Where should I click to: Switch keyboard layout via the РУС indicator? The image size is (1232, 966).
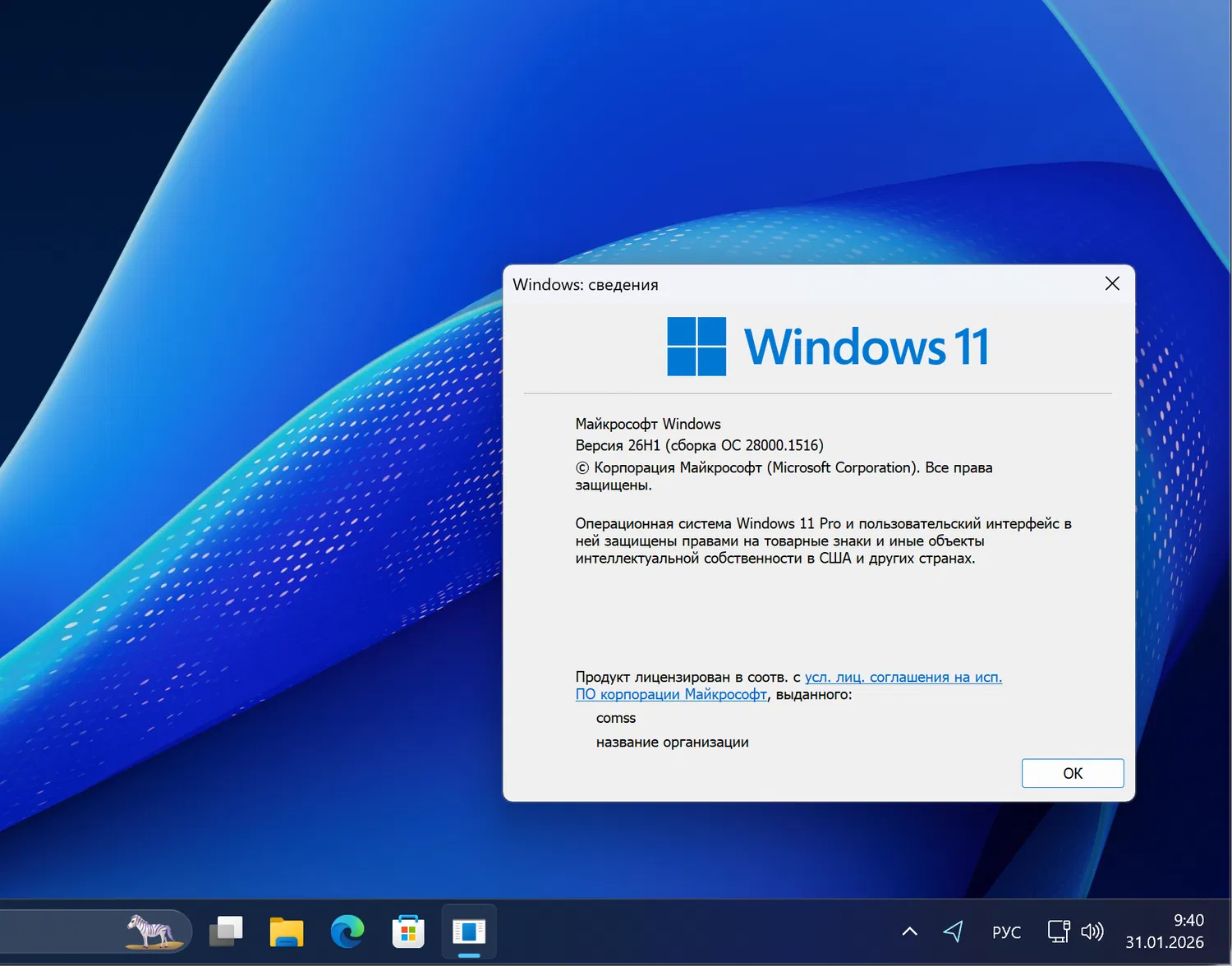pyautogui.click(x=1005, y=931)
